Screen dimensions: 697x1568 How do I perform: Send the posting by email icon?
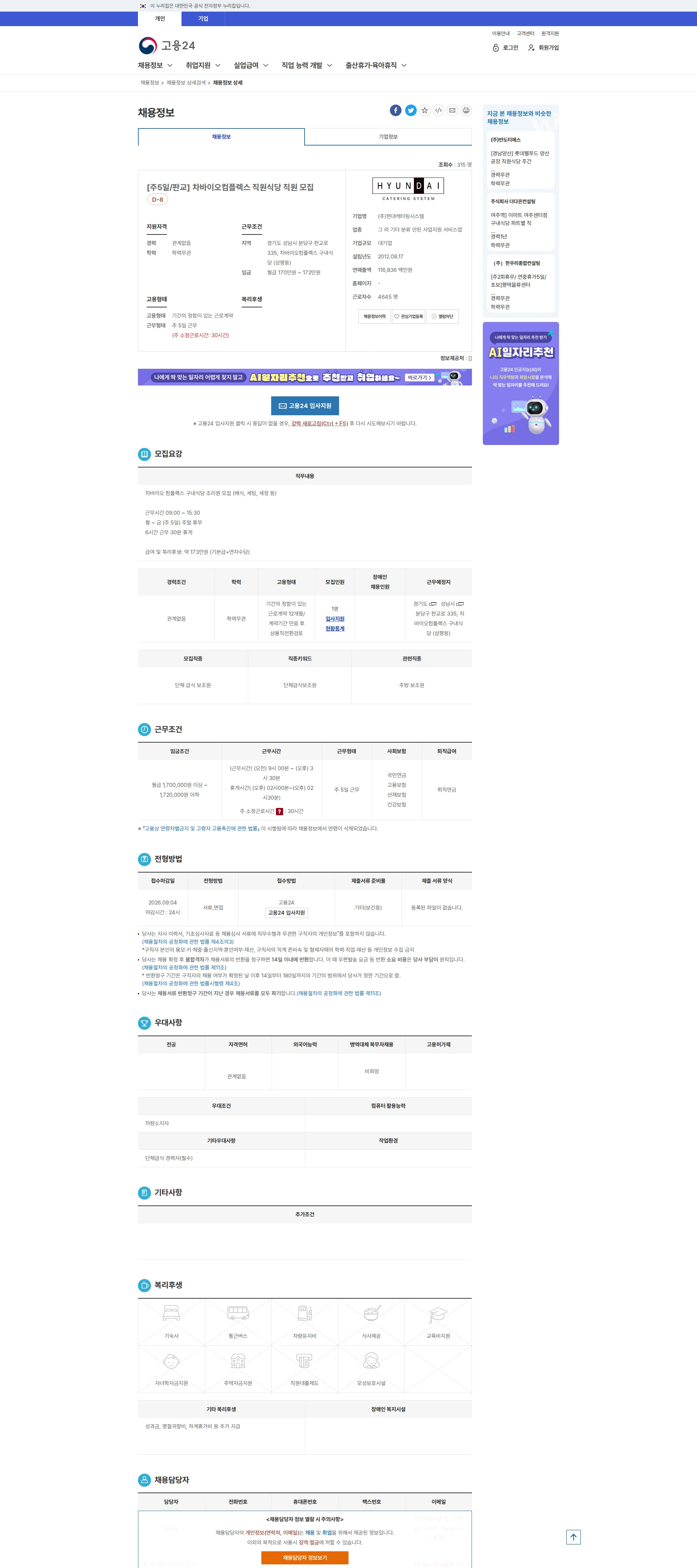[452, 110]
